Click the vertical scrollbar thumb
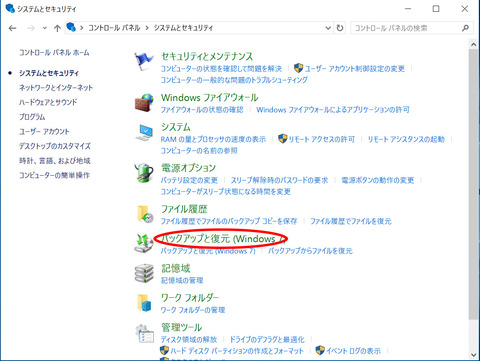Image resolution: width=480 pixels, height=361 pixels. pyautogui.click(x=473, y=185)
